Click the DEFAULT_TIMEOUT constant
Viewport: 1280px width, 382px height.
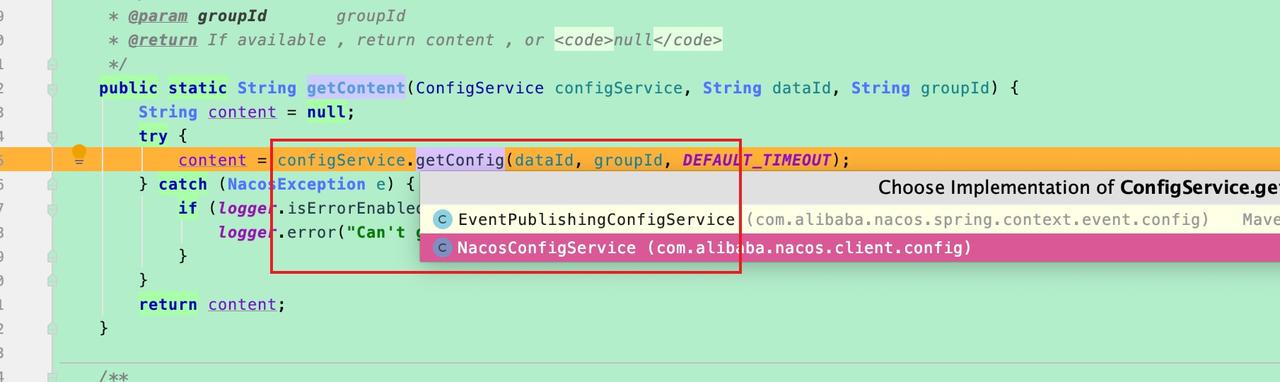coord(757,160)
